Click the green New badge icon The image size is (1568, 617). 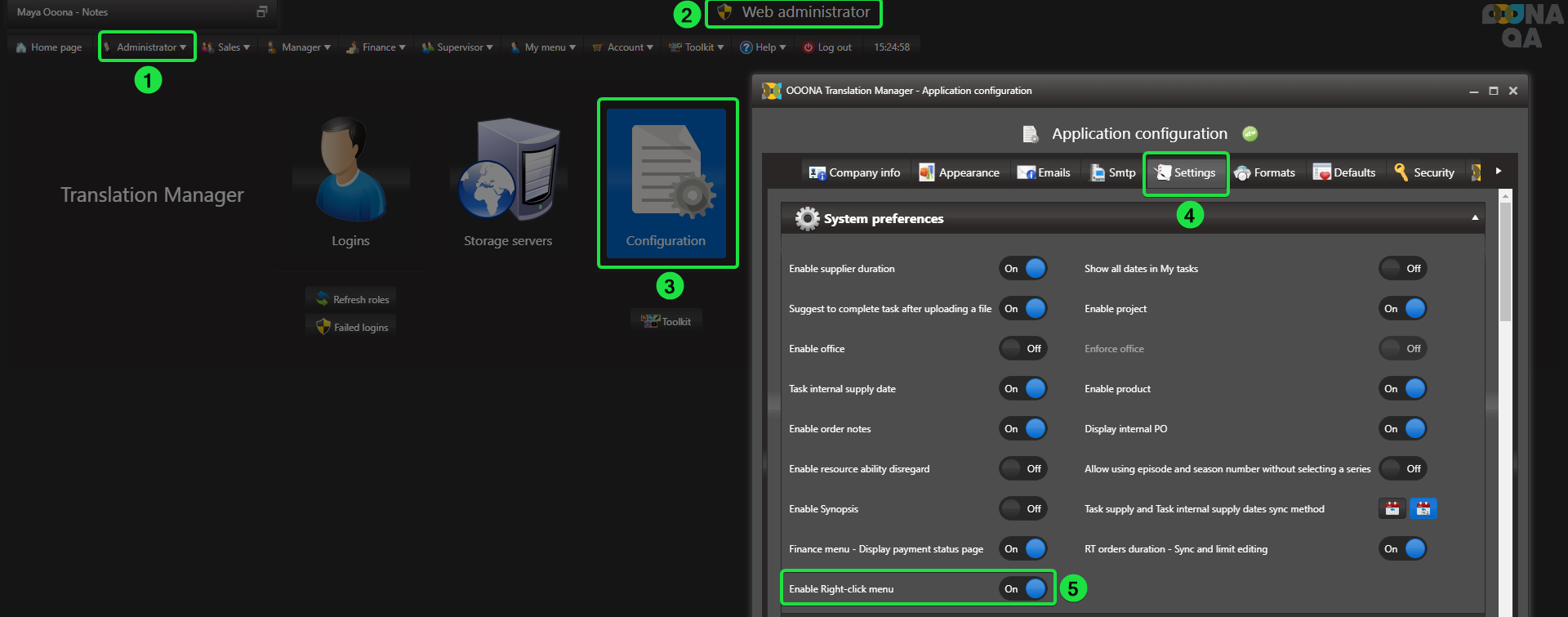pyautogui.click(x=1249, y=134)
